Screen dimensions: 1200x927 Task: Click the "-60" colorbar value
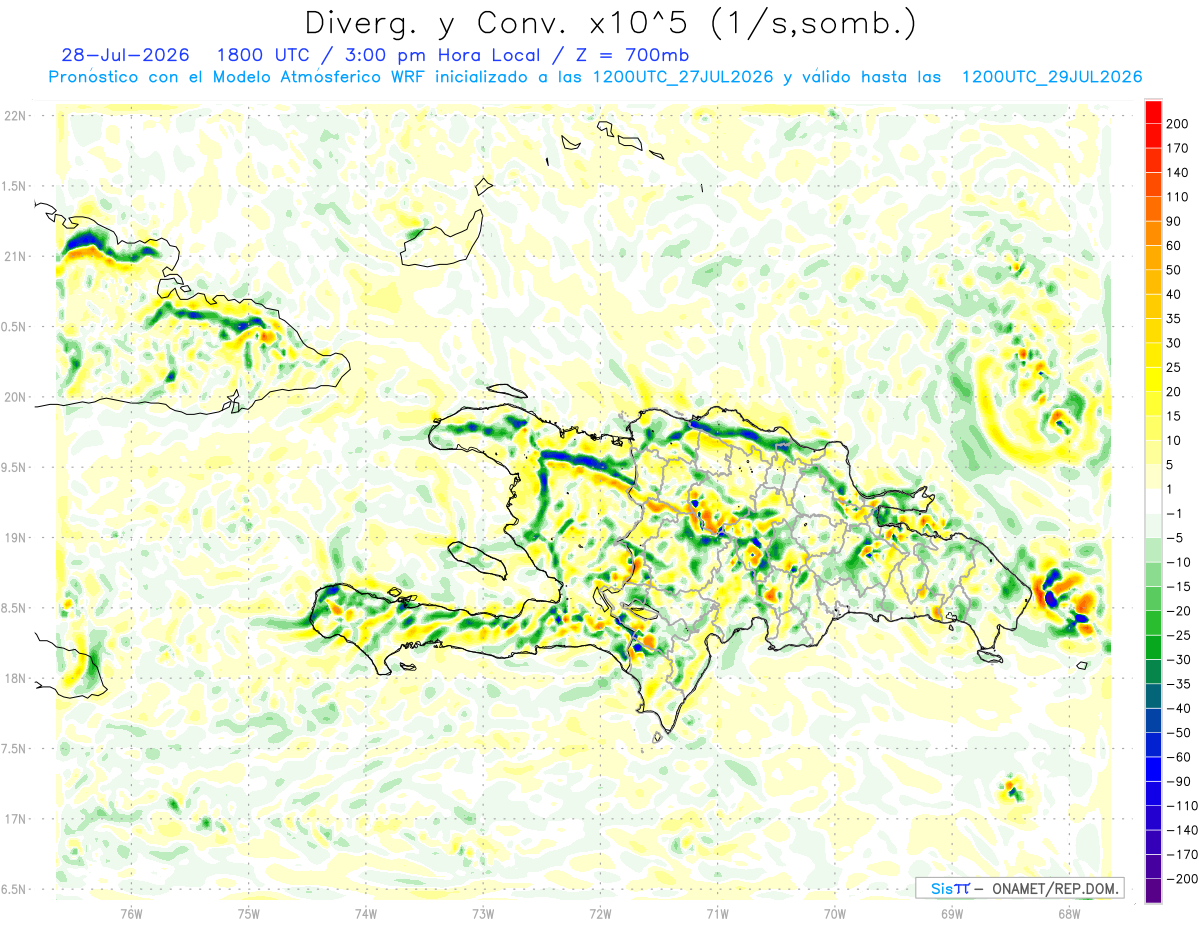(x=1177, y=757)
